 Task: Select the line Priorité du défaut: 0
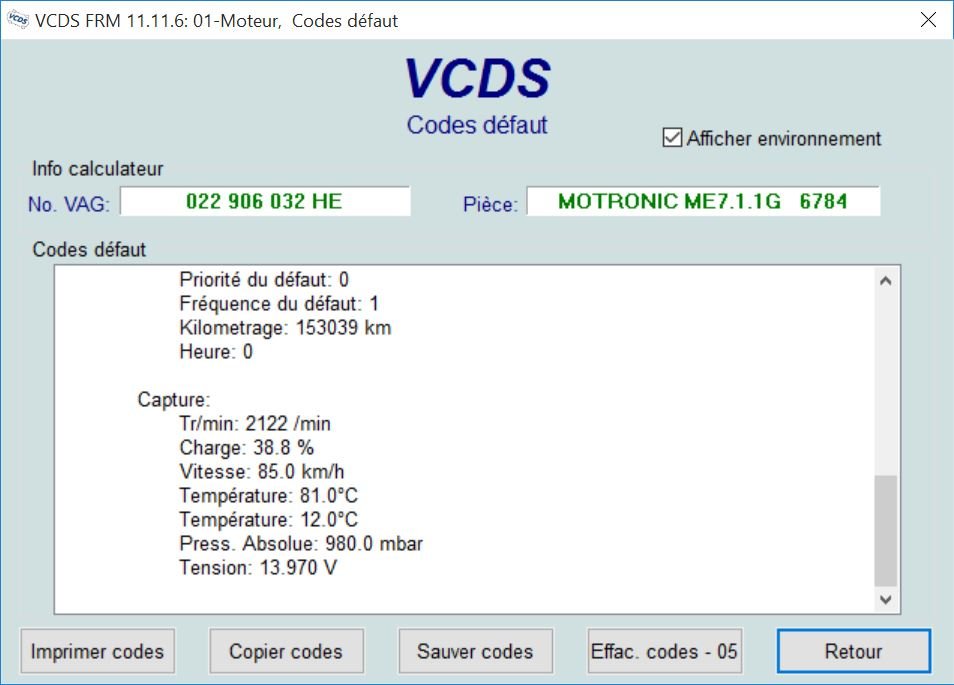pos(263,279)
